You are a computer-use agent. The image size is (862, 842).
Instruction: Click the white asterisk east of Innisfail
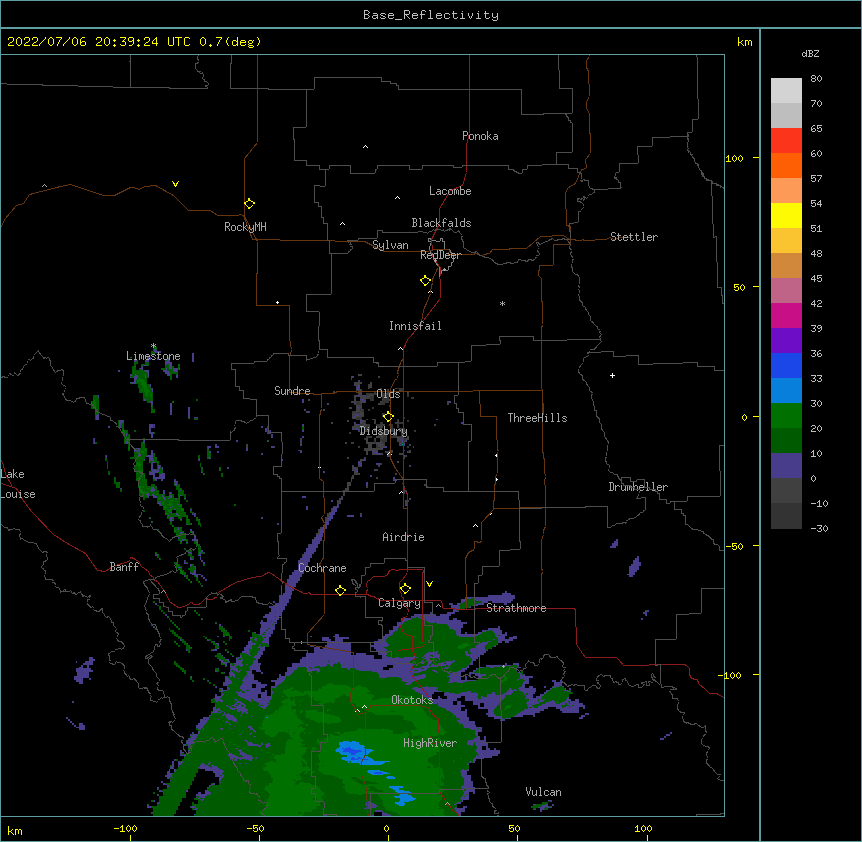pyautogui.click(x=502, y=303)
